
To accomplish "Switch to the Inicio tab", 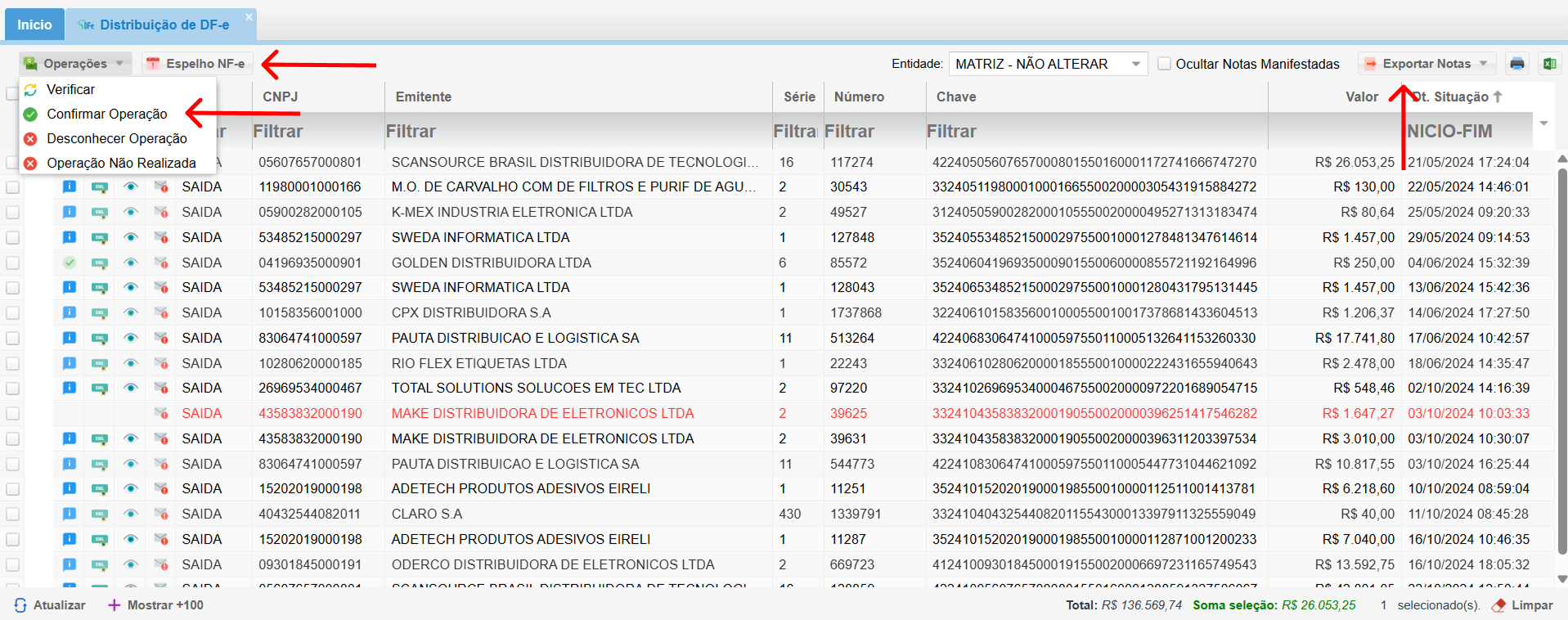I will point(34,25).
